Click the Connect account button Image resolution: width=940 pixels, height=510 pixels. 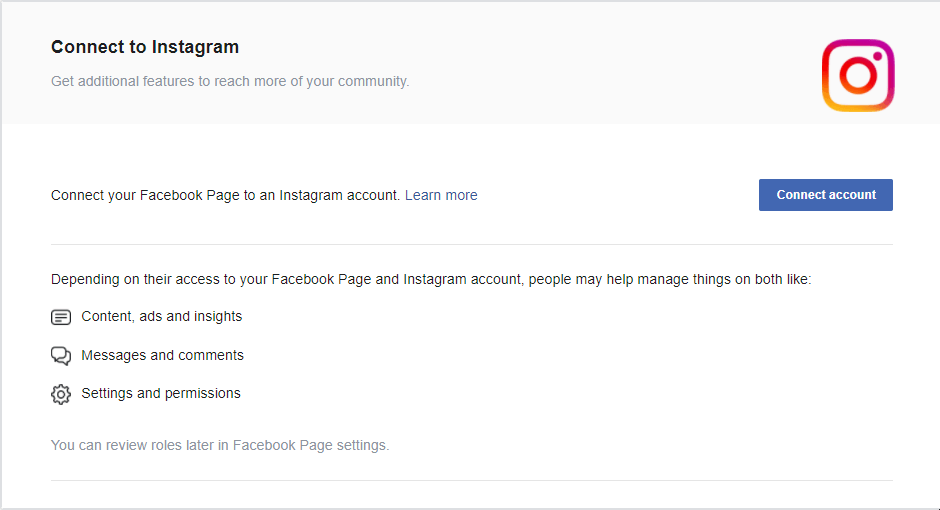point(825,195)
